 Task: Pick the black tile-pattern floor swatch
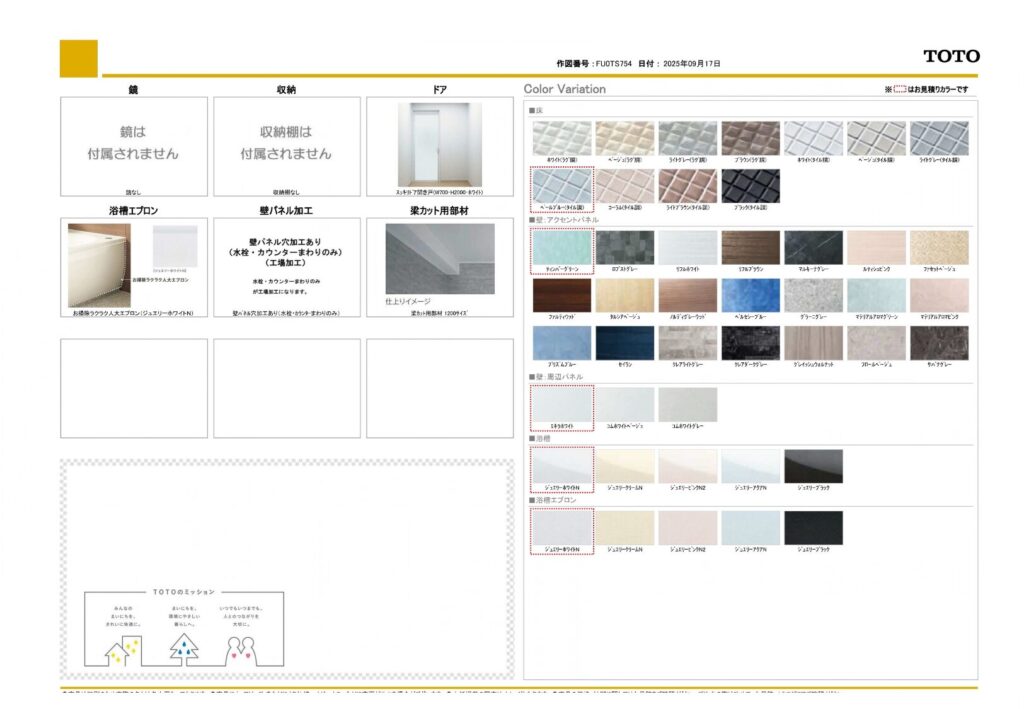[x=750, y=185]
